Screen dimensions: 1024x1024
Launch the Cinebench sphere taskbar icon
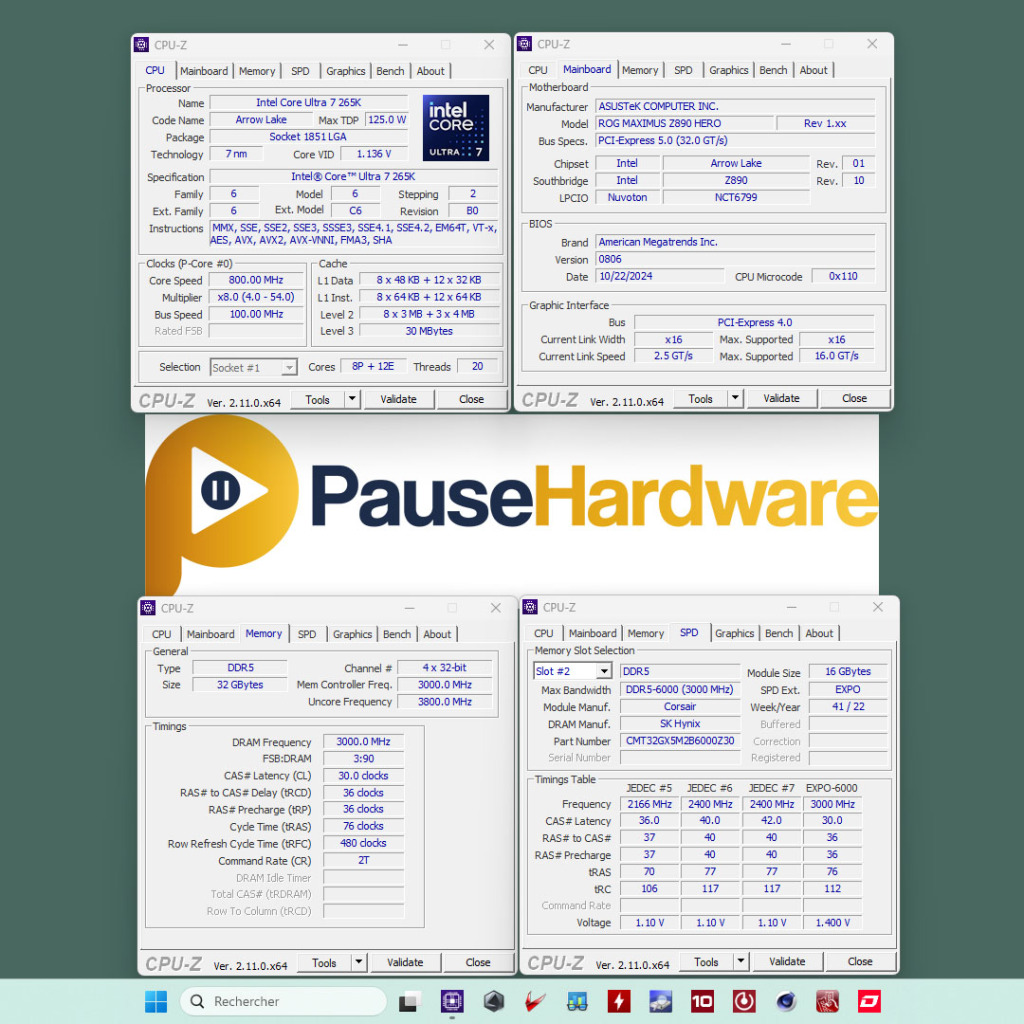tap(786, 1001)
